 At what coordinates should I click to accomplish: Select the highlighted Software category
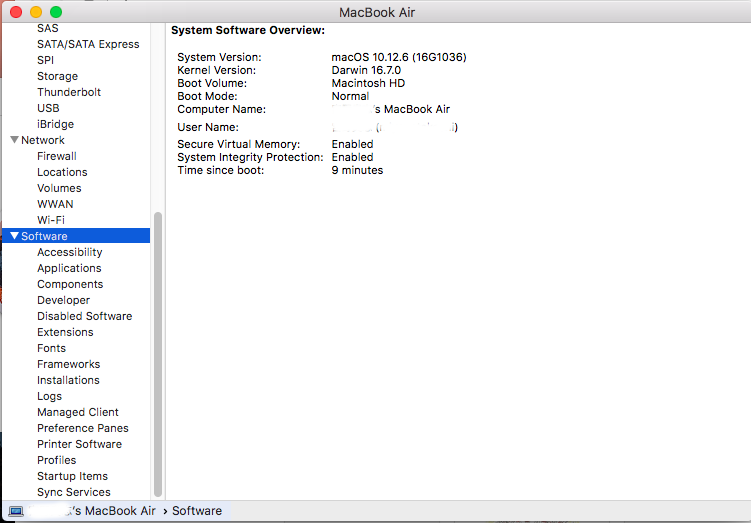[76, 236]
